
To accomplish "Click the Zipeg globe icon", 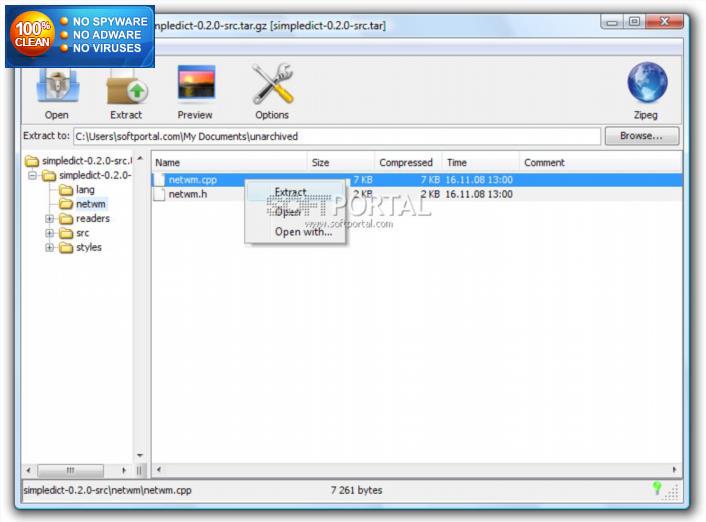I will [x=647, y=83].
